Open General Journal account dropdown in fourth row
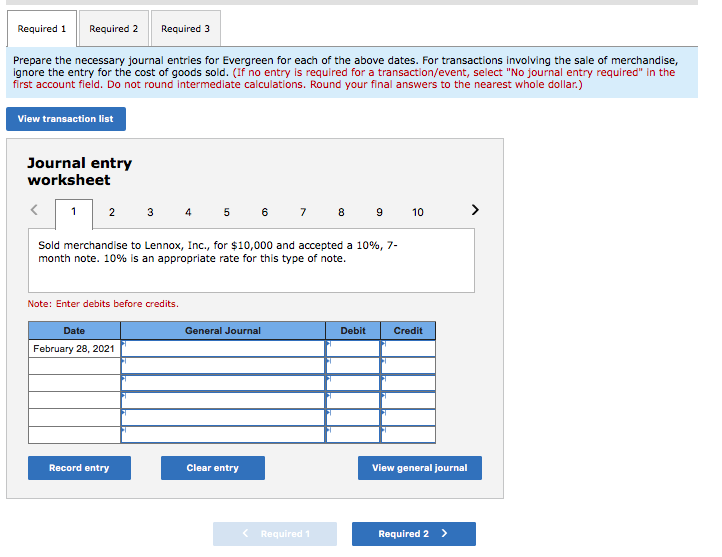722x557 pixels. 223,400
